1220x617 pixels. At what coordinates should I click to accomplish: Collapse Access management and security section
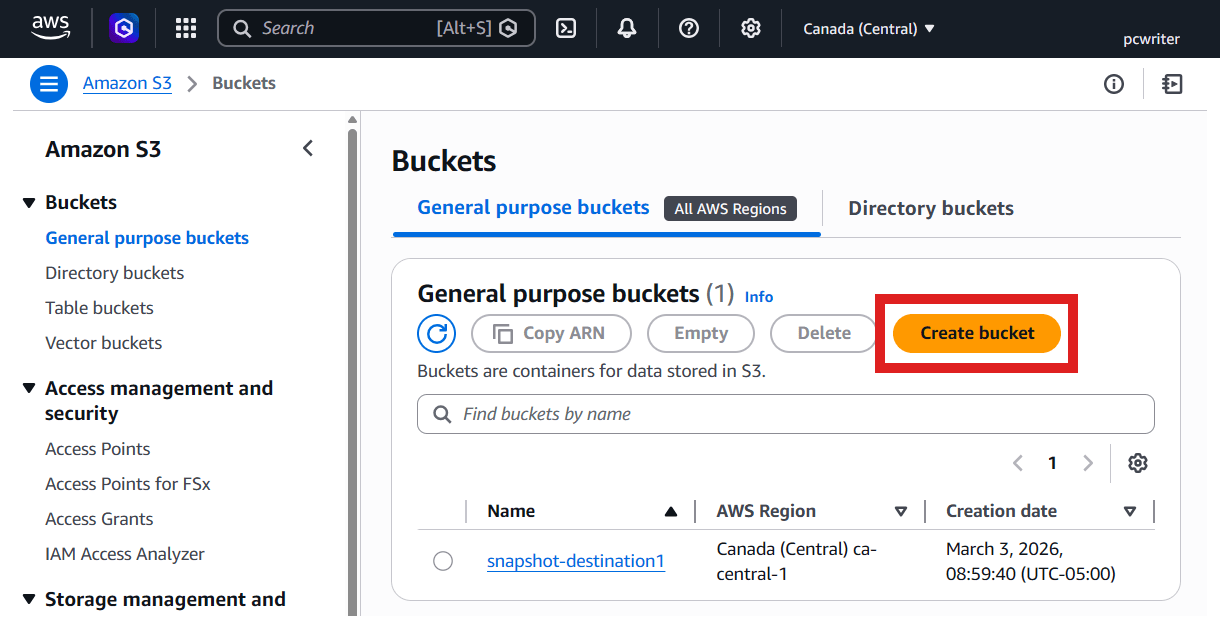(29, 388)
